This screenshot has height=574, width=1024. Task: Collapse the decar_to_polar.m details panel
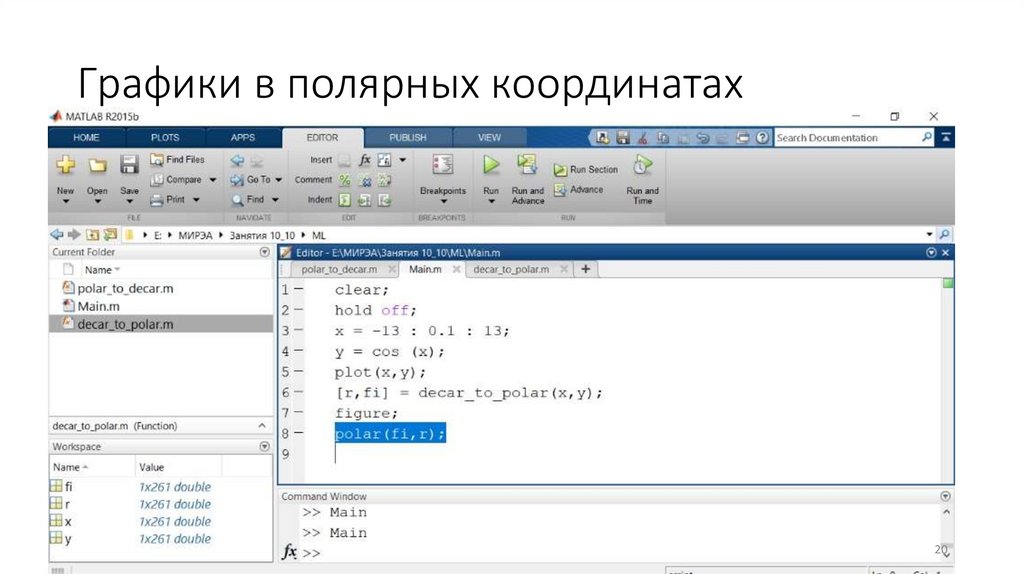tap(262, 426)
